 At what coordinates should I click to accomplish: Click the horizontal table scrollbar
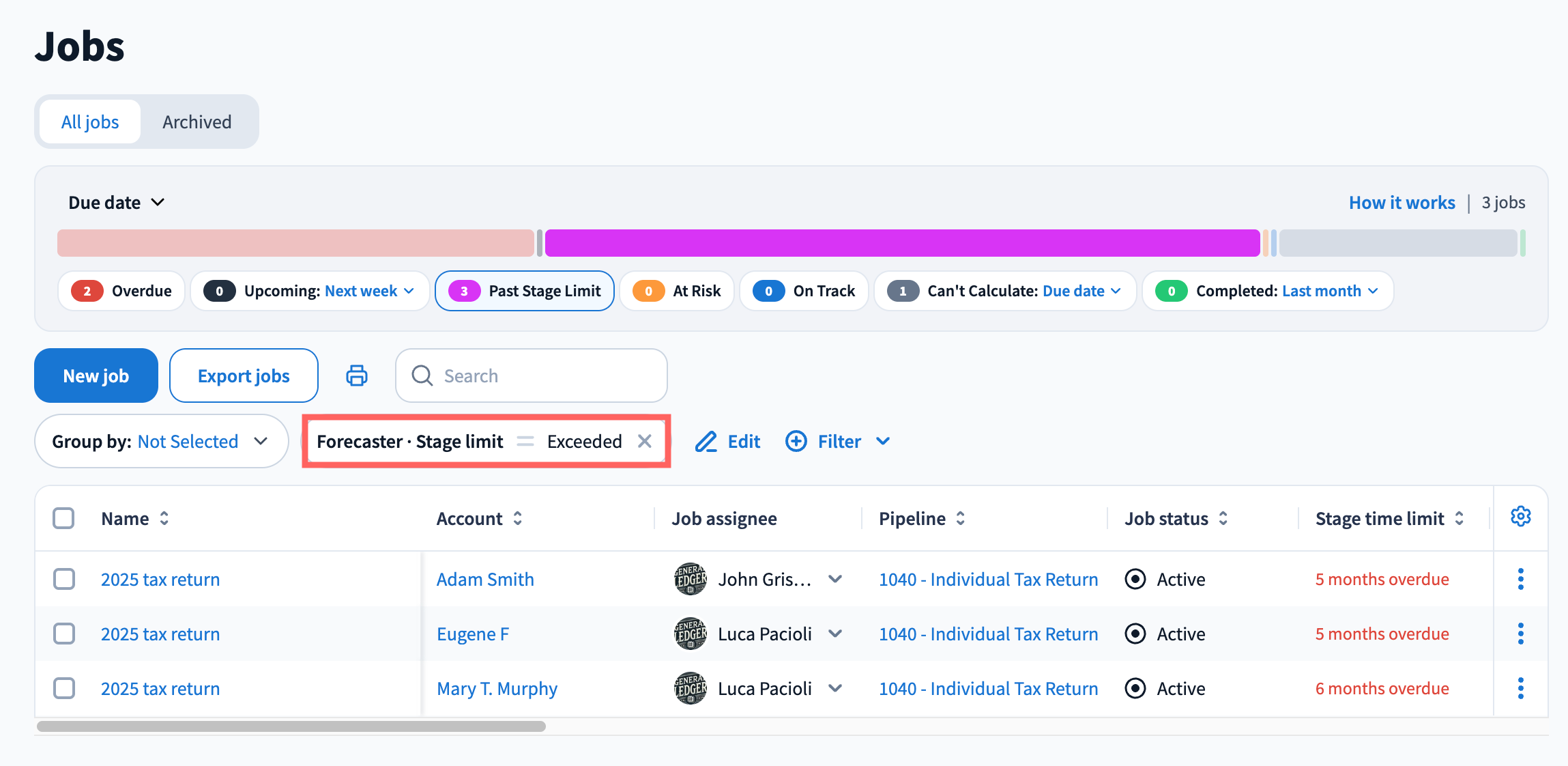[x=291, y=726]
